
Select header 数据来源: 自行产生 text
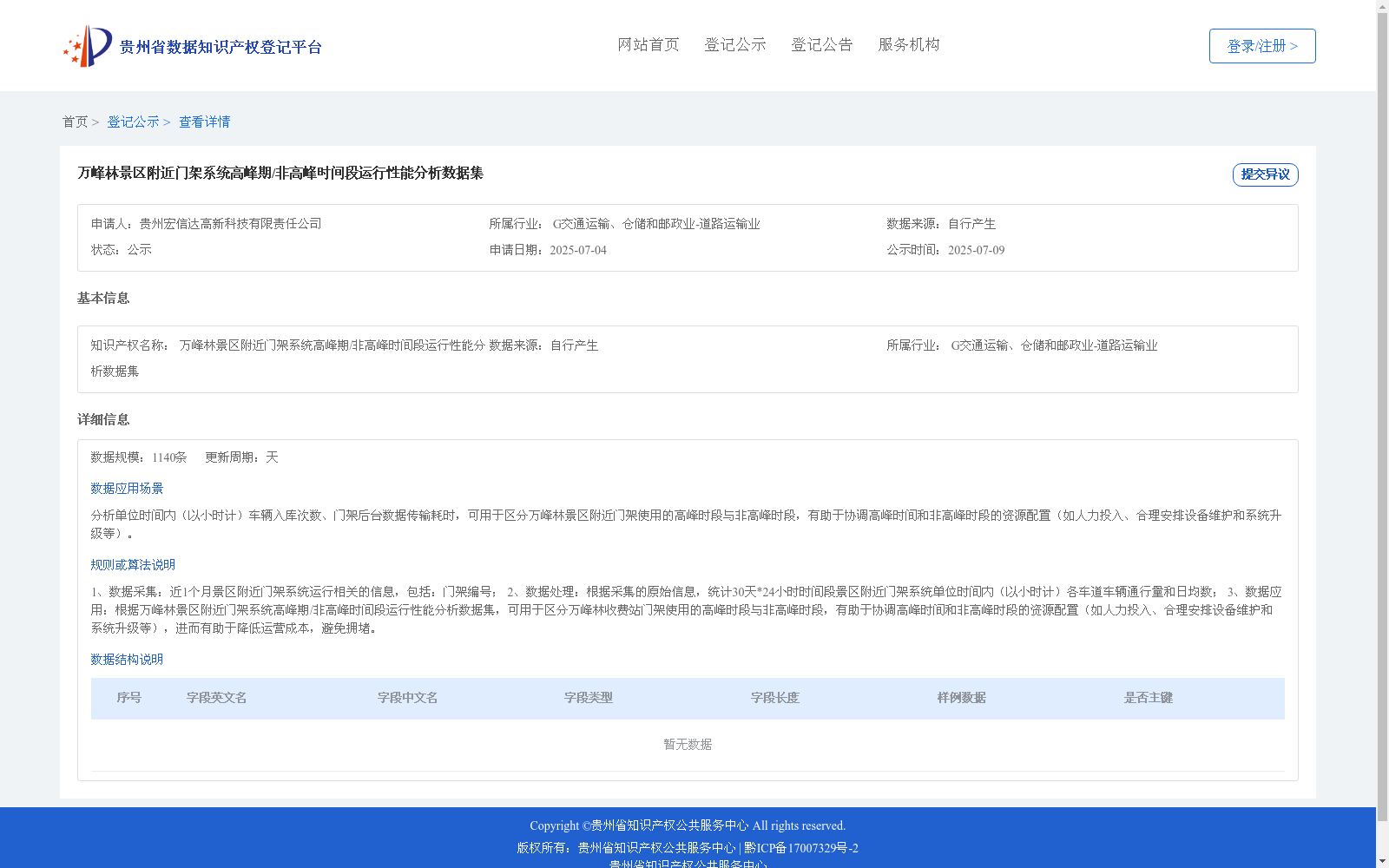(941, 224)
